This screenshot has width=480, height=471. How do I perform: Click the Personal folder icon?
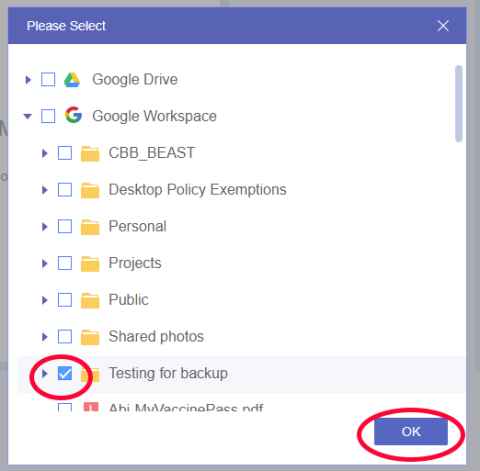click(x=90, y=227)
